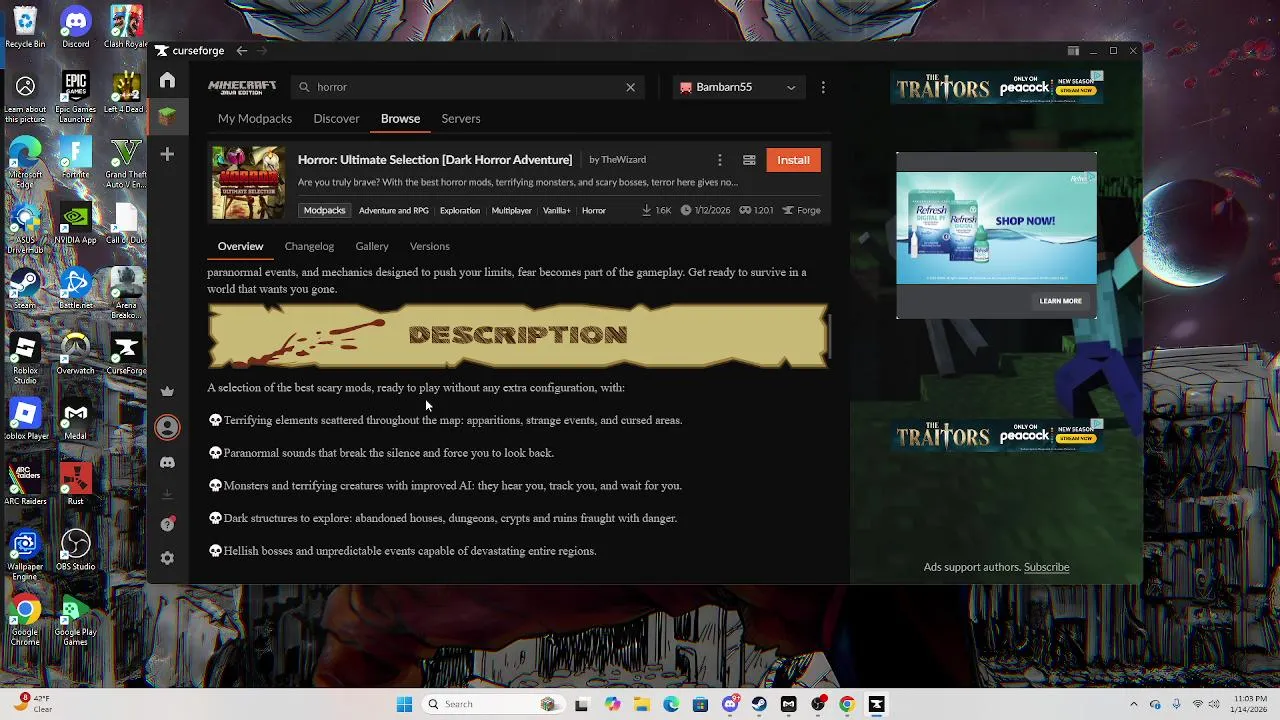Open TheWizard author link

pyautogui.click(x=623, y=160)
